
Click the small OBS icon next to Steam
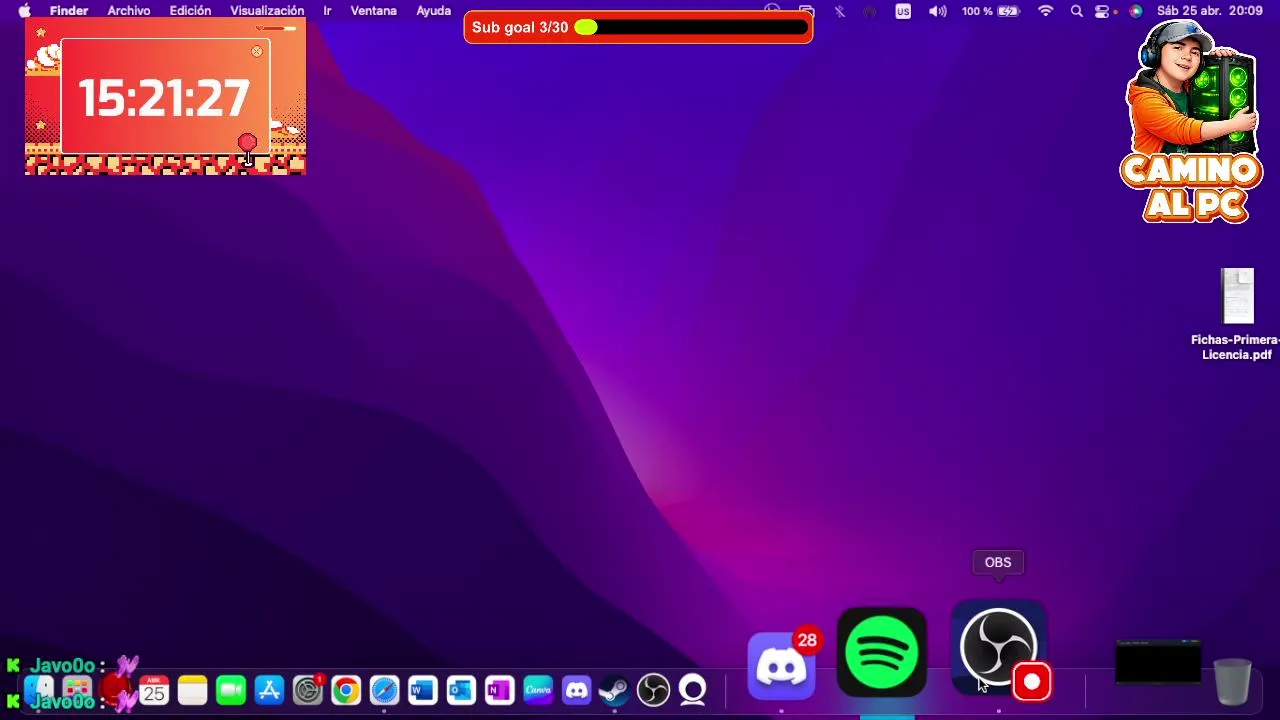653,690
